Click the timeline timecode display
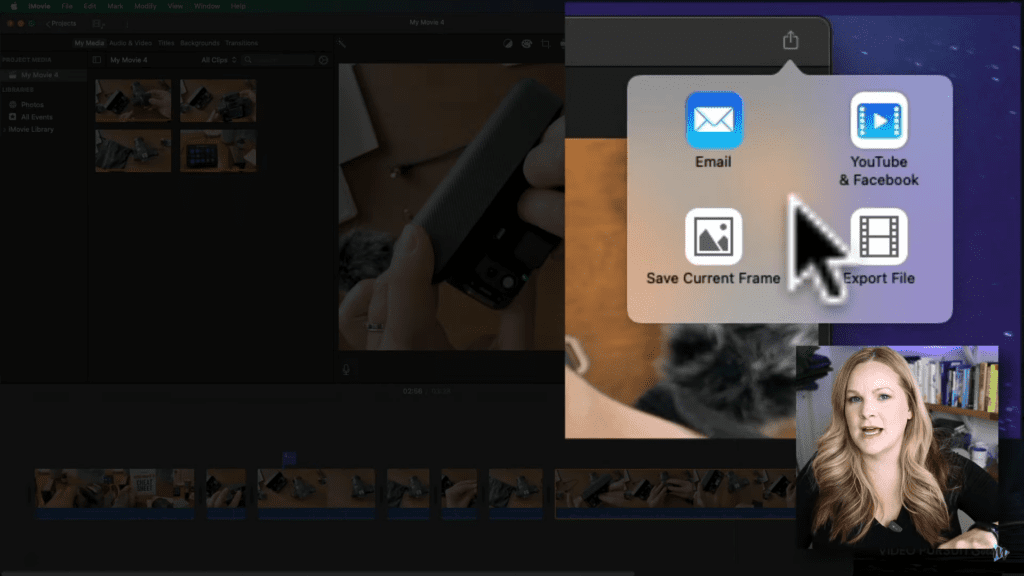This screenshot has height=576, width=1024. (x=426, y=391)
